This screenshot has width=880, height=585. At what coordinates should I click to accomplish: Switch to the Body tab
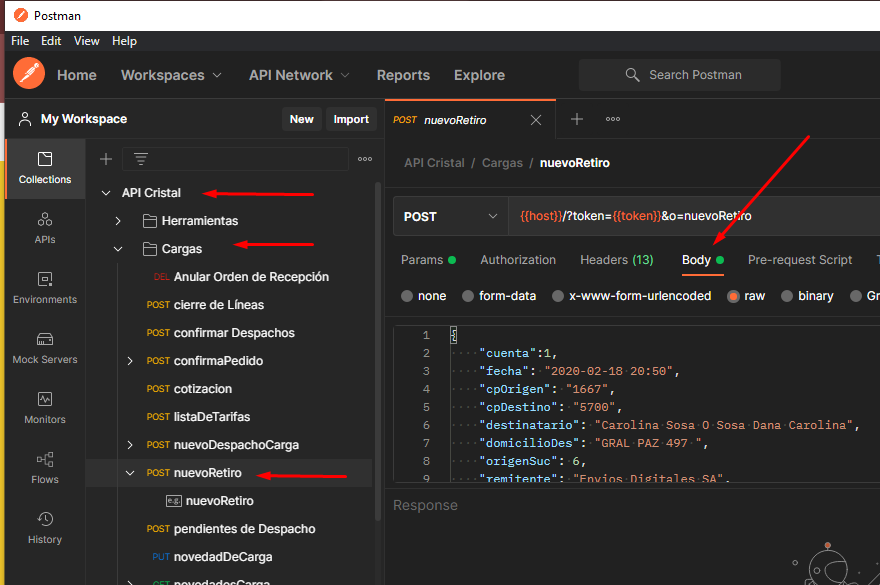point(703,260)
